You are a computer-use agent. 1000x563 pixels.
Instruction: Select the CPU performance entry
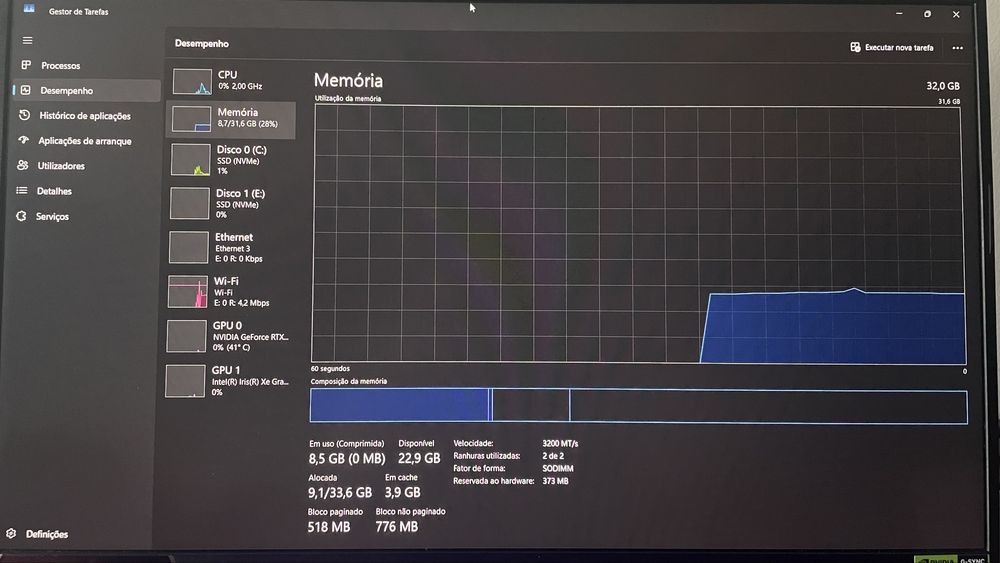pos(232,81)
